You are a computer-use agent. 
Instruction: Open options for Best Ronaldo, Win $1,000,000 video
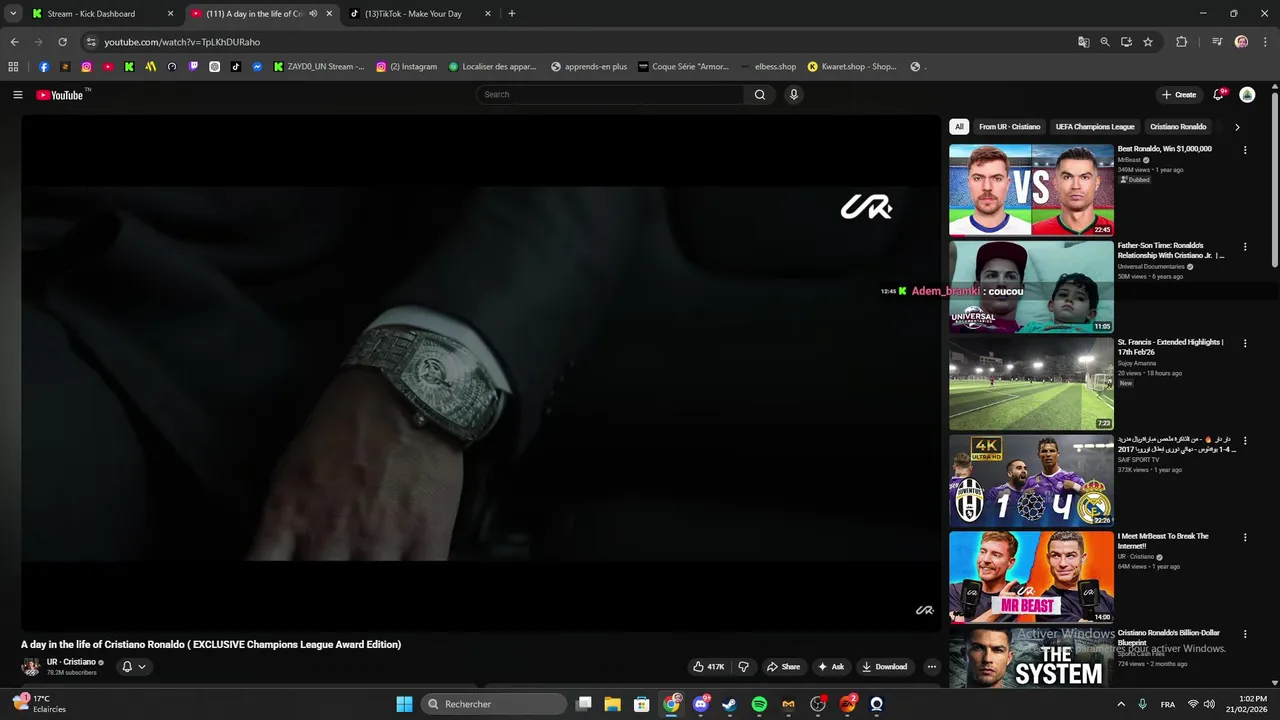click(1245, 150)
